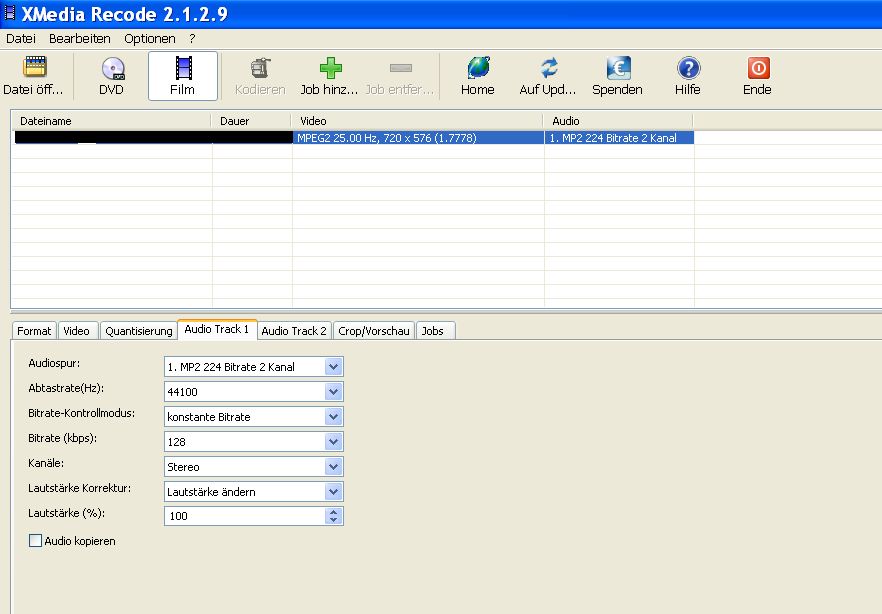Click the Lautstärke (%) spinner arrows
This screenshot has width=882, height=614.
334,516
